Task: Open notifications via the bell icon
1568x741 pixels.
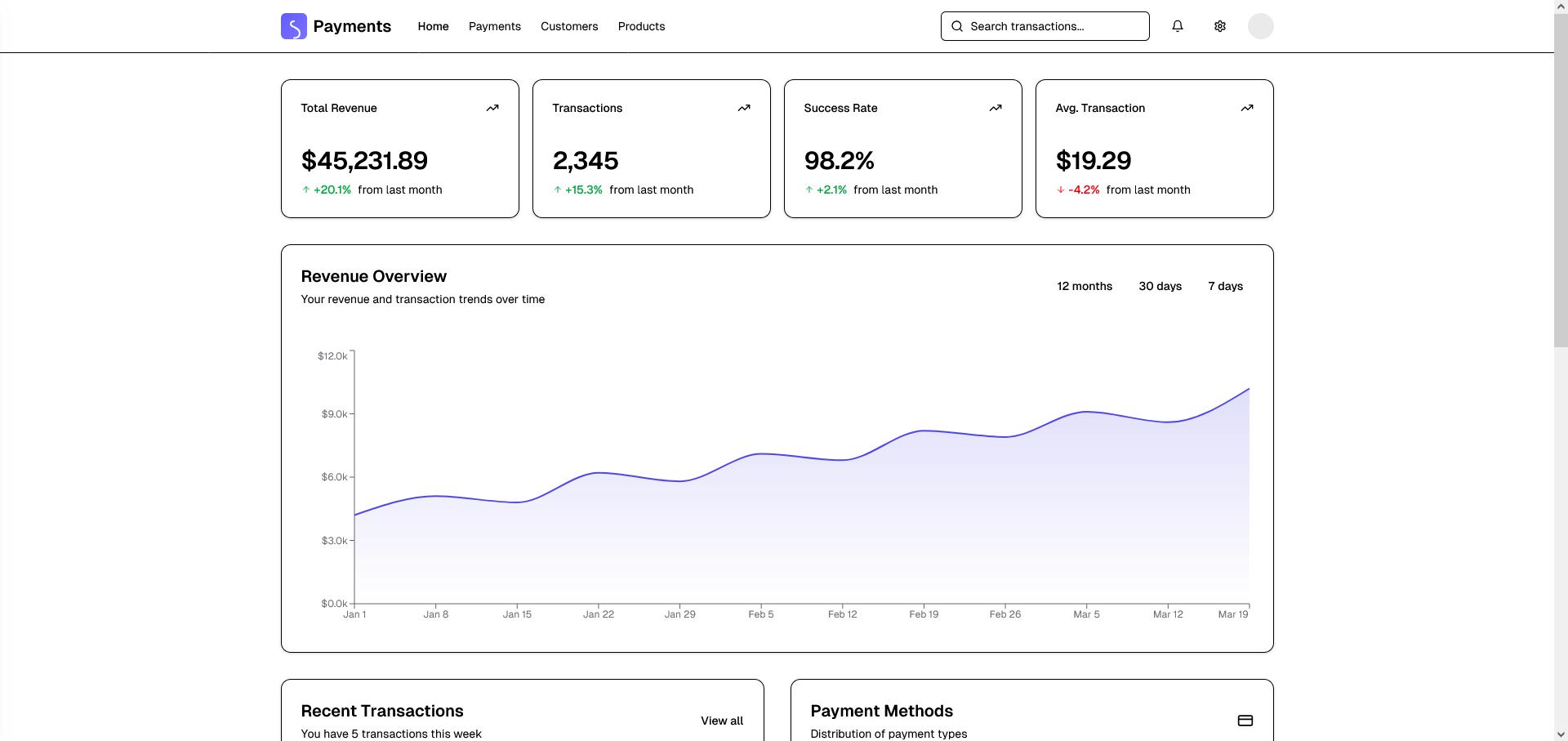Action: pos(1178,26)
